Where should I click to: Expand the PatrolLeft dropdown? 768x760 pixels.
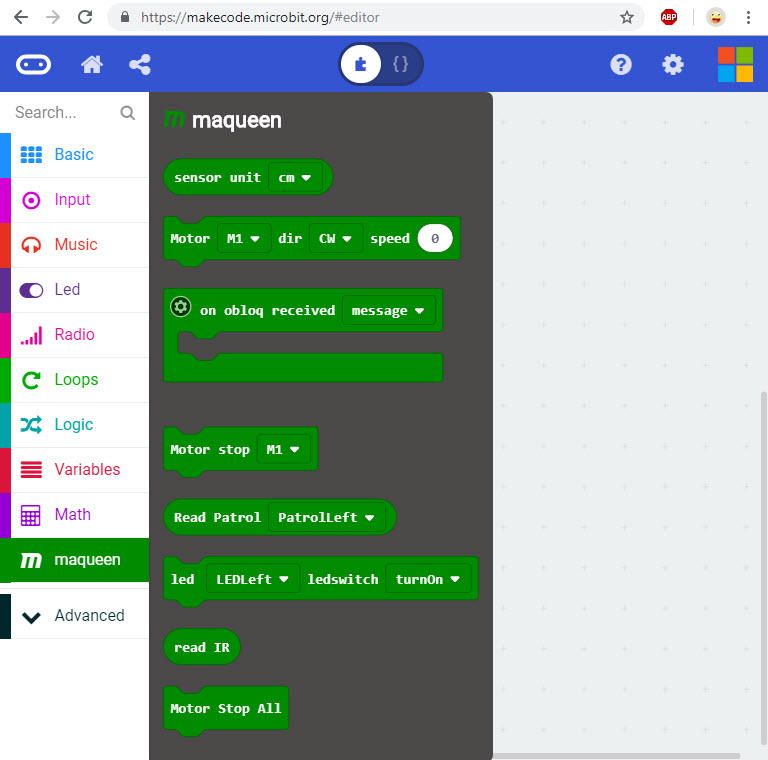pyautogui.click(x=327, y=518)
